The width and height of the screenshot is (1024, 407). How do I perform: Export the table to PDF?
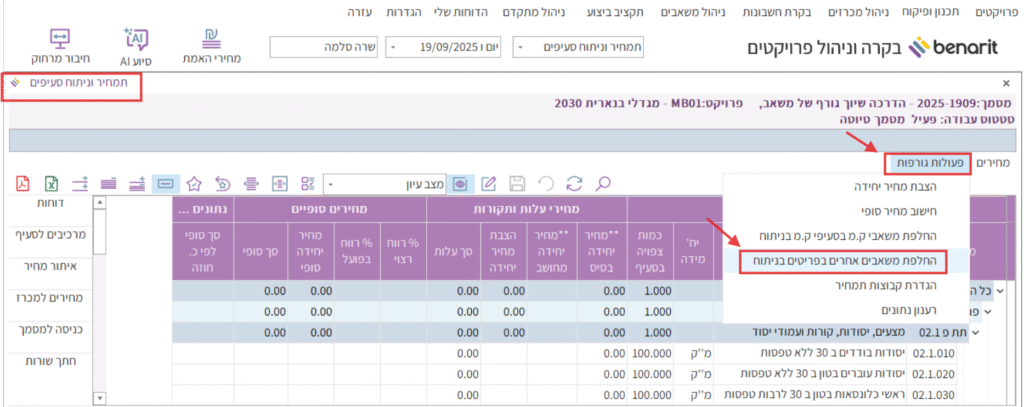(23, 184)
